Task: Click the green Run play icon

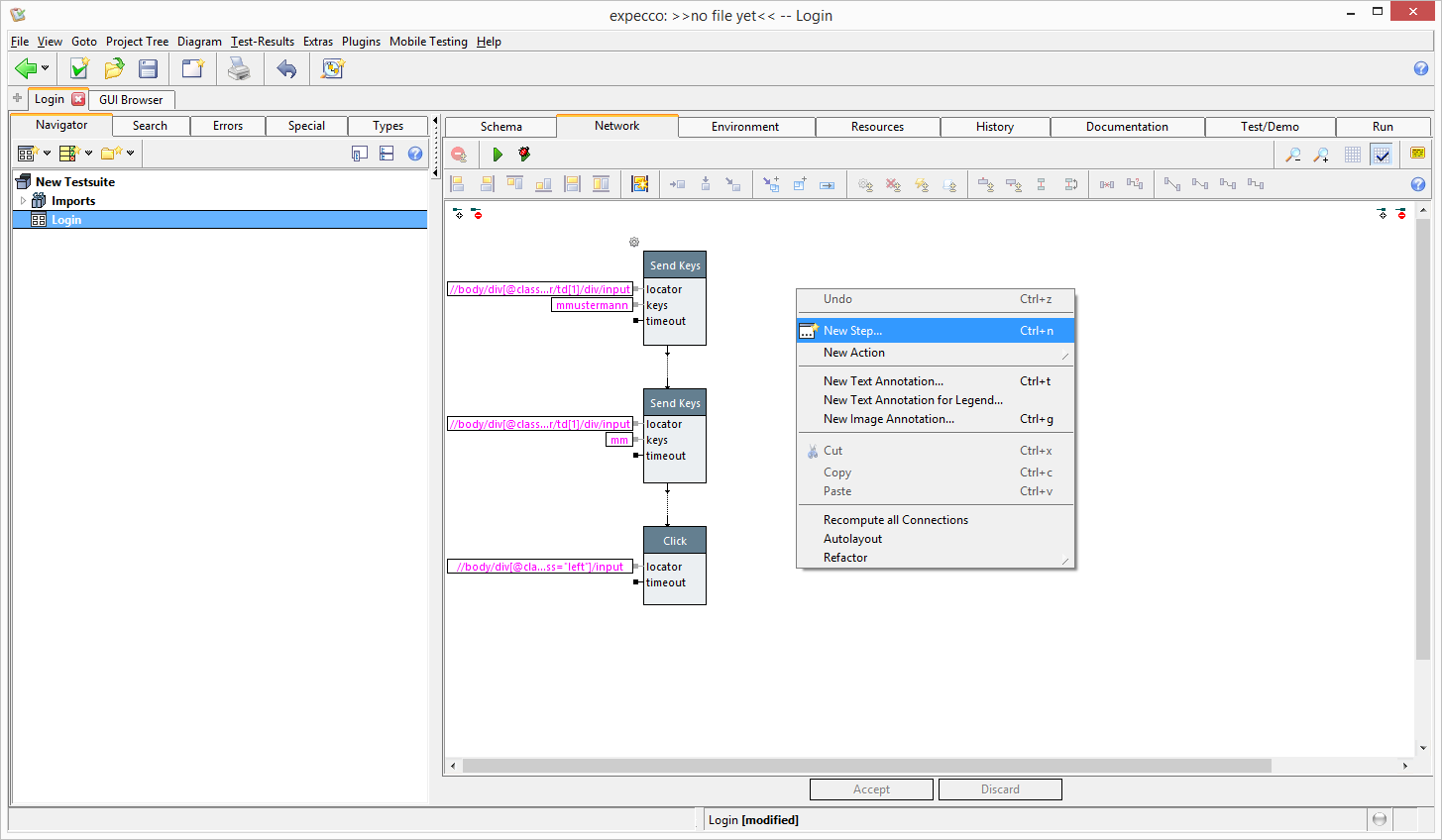Action: (498, 155)
